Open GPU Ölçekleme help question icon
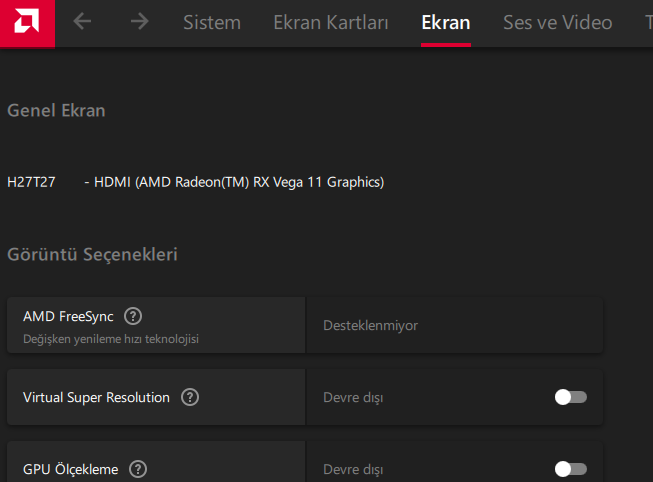Viewport: 653px width, 482px height. coord(138,469)
